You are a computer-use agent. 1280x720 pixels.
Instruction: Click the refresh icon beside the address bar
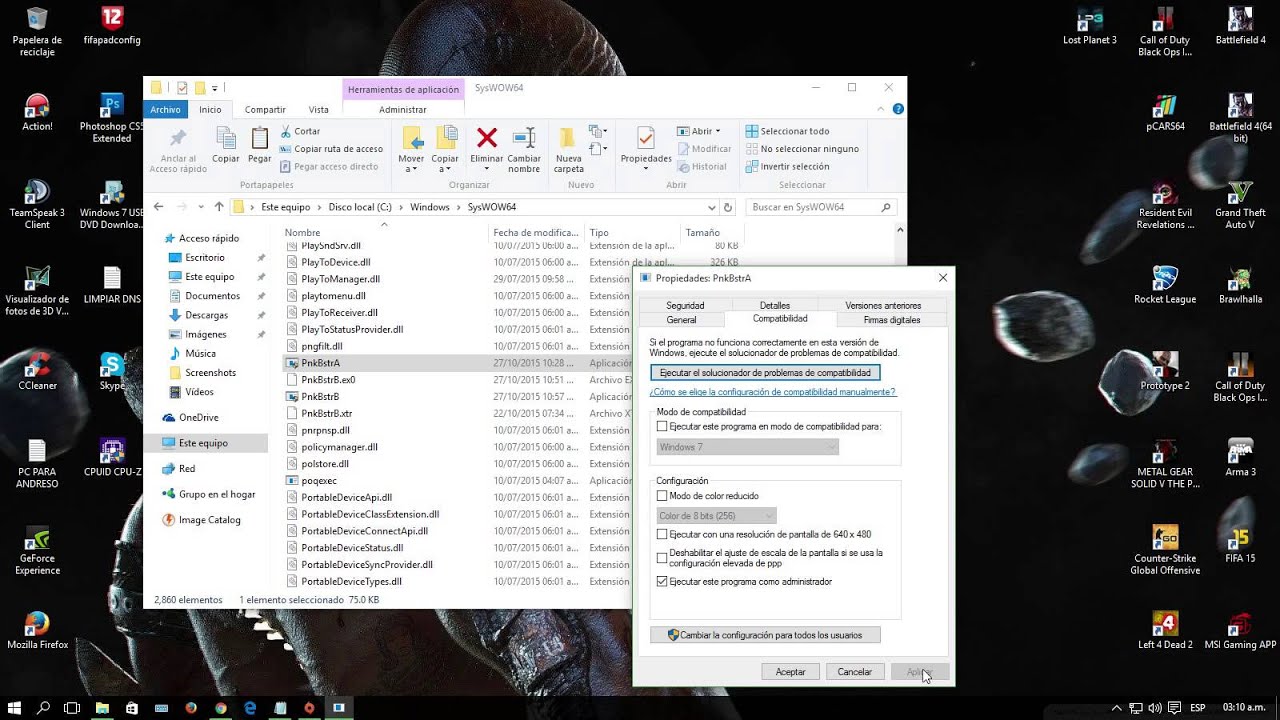coord(729,207)
